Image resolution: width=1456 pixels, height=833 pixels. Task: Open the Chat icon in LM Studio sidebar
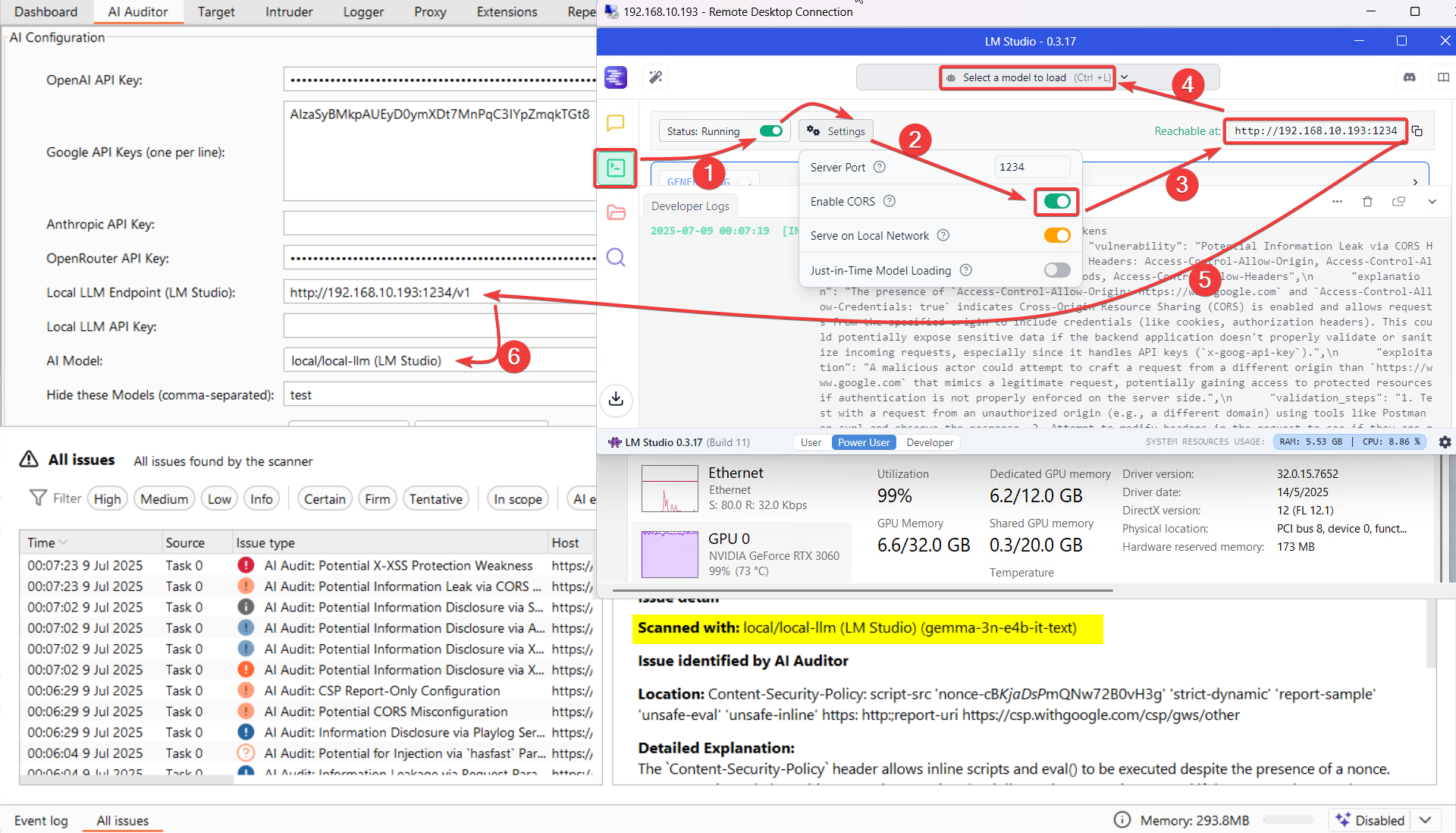tap(616, 123)
